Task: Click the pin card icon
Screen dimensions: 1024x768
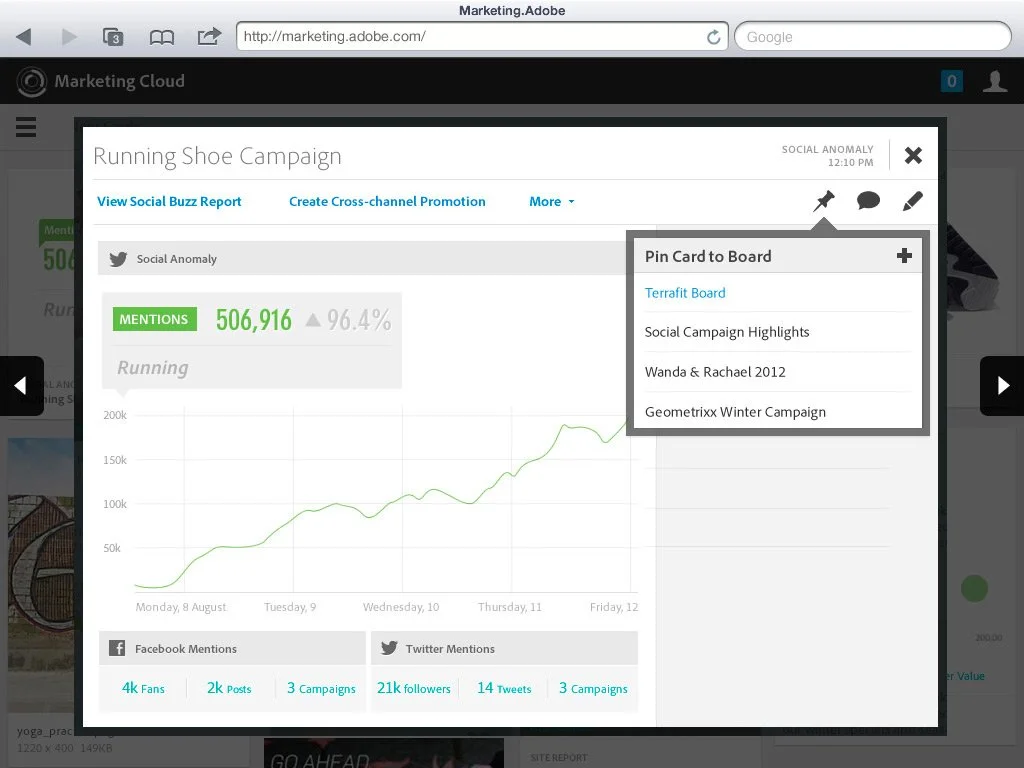Action: tap(824, 201)
